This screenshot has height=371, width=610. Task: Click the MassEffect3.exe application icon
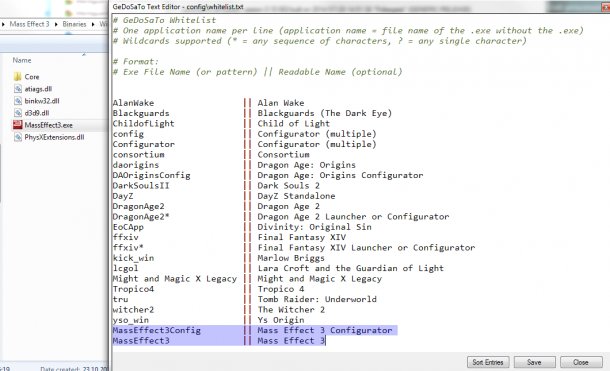[x=18, y=125]
